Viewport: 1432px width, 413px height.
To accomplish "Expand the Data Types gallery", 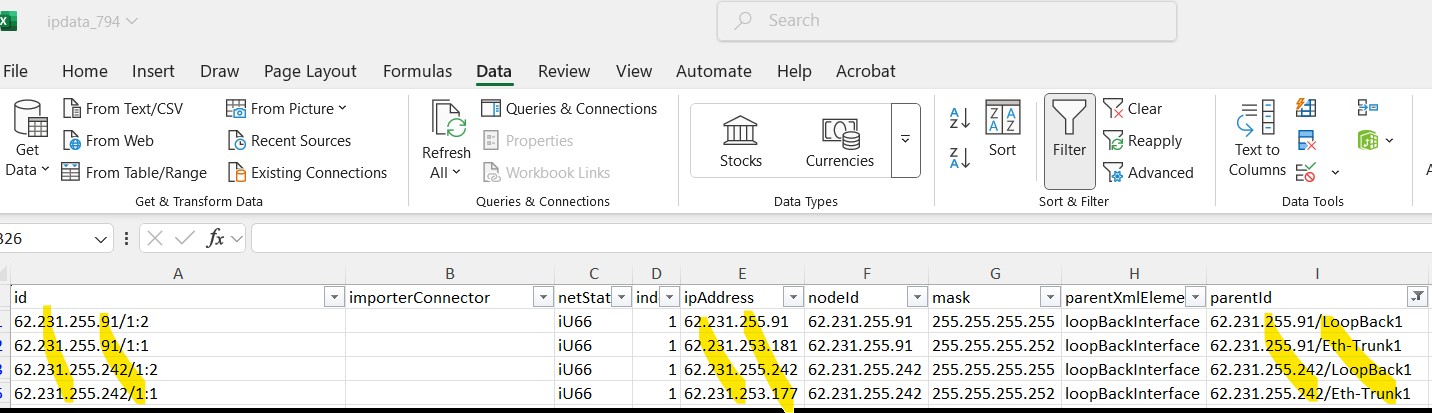I will click(x=905, y=140).
